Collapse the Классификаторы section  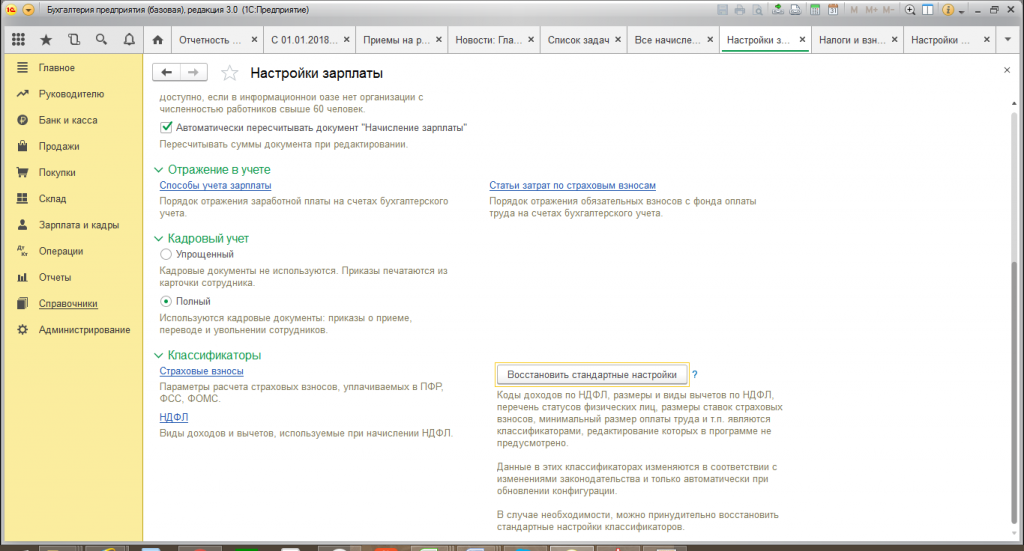pyautogui.click(x=158, y=356)
